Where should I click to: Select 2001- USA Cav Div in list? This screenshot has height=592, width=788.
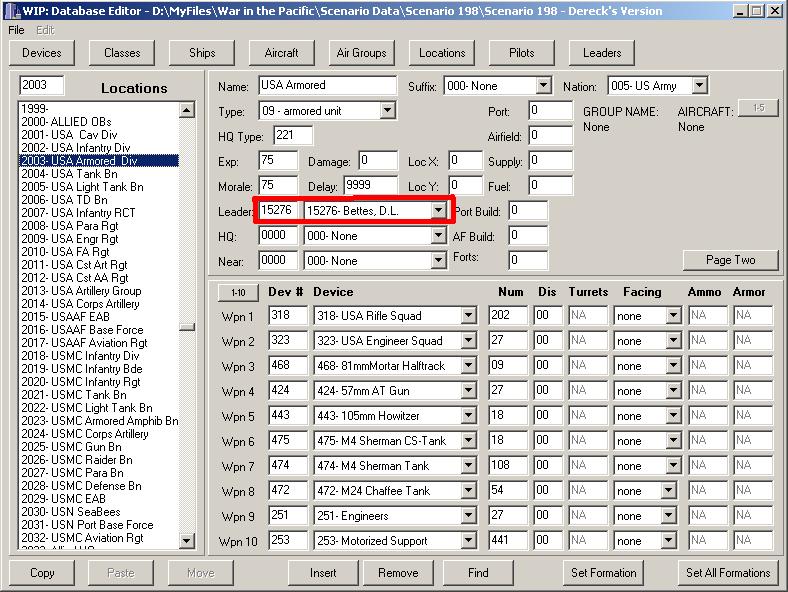98,135
